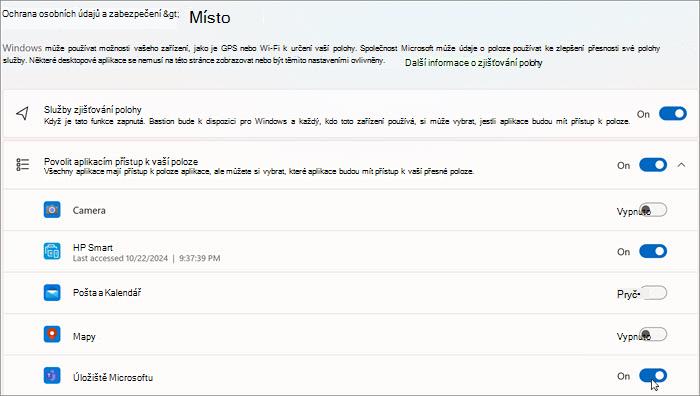700x396 pixels.
Task: Toggle Povolit aplikacím přístup k vaší poloze switch
Action: (x=653, y=165)
